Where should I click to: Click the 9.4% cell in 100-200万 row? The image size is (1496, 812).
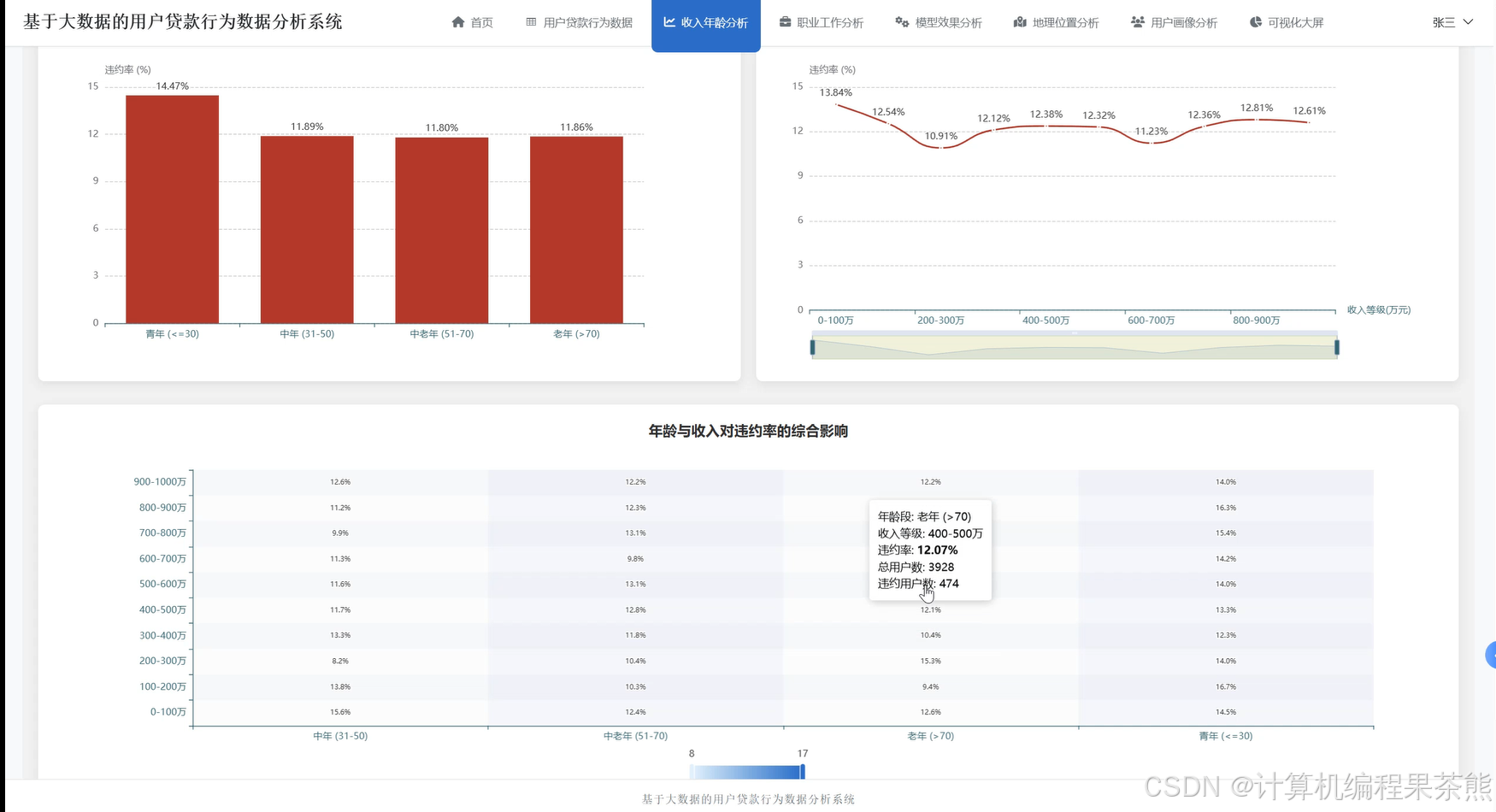pos(931,686)
